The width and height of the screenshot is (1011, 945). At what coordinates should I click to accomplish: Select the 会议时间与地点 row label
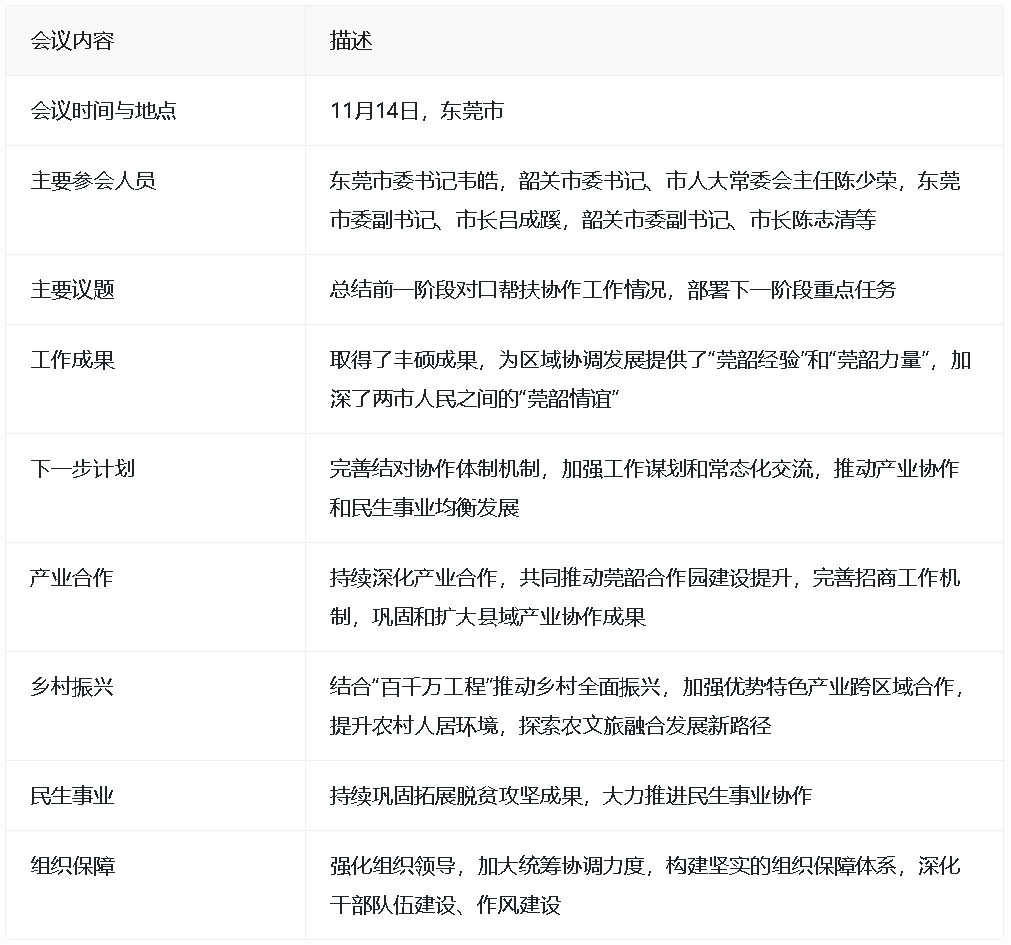(103, 111)
